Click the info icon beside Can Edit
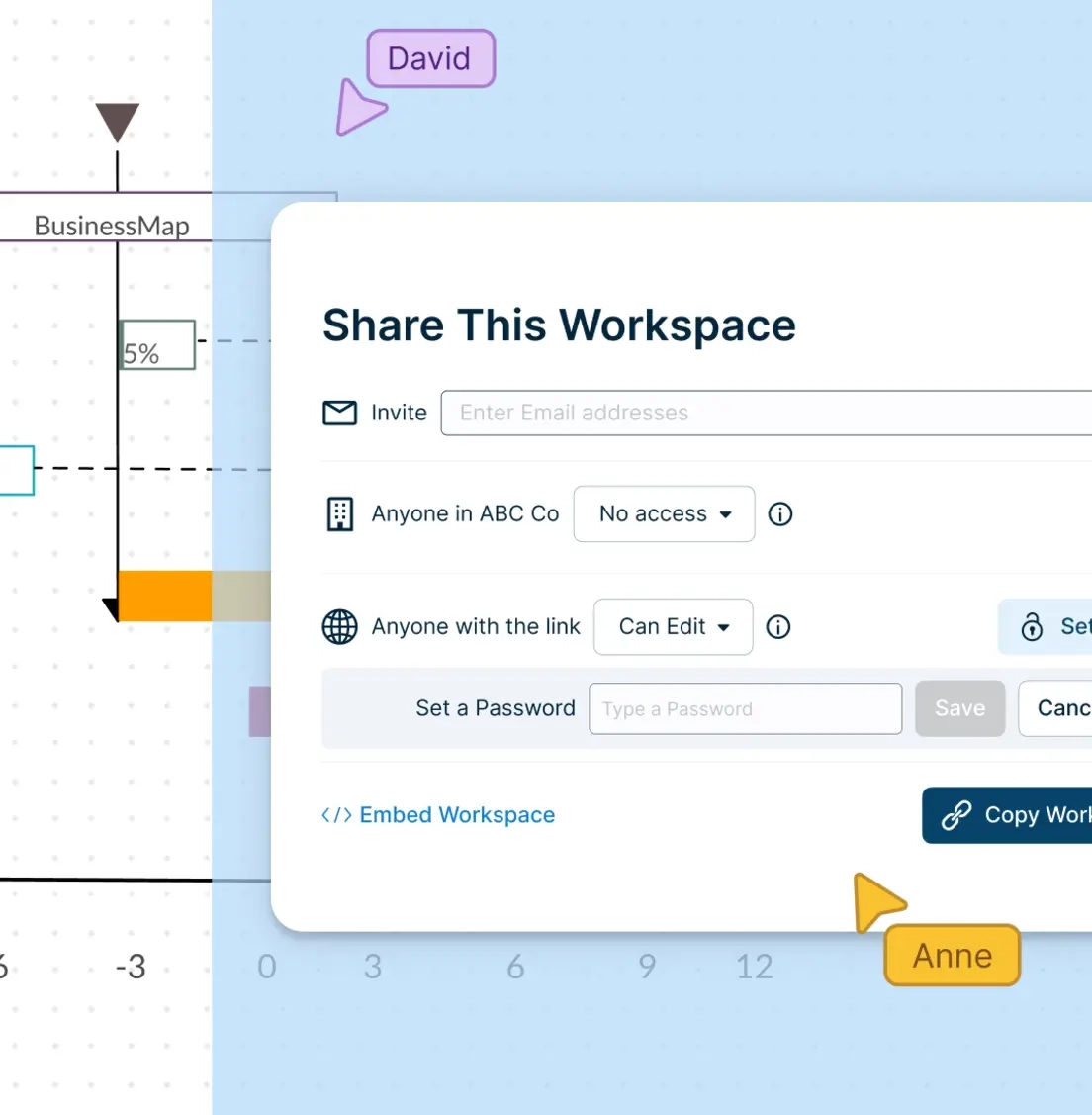 click(x=778, y=626)
